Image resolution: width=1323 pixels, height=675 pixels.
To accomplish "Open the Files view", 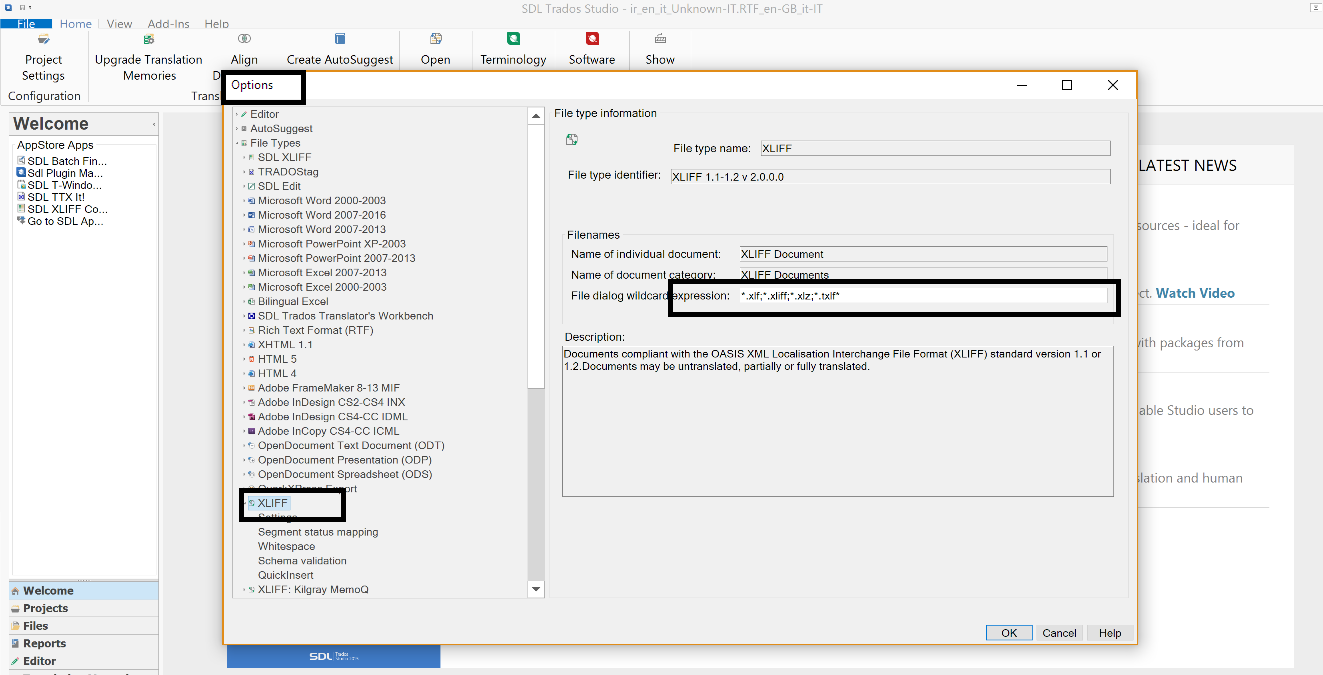I will coord(84,626).
